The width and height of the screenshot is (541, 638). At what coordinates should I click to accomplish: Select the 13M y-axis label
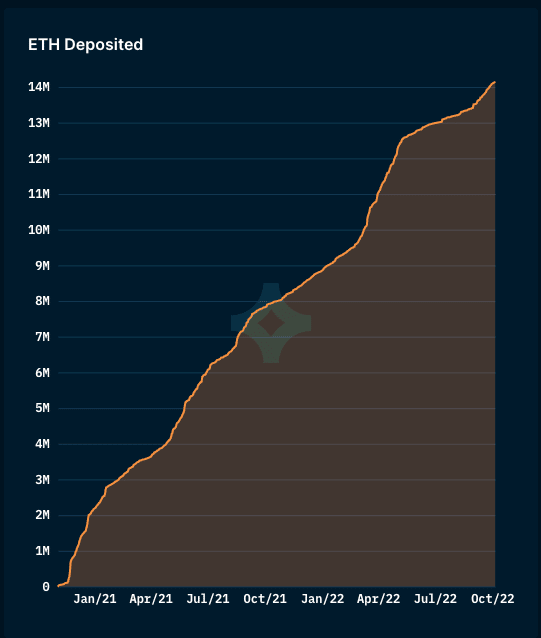point(39,122)
